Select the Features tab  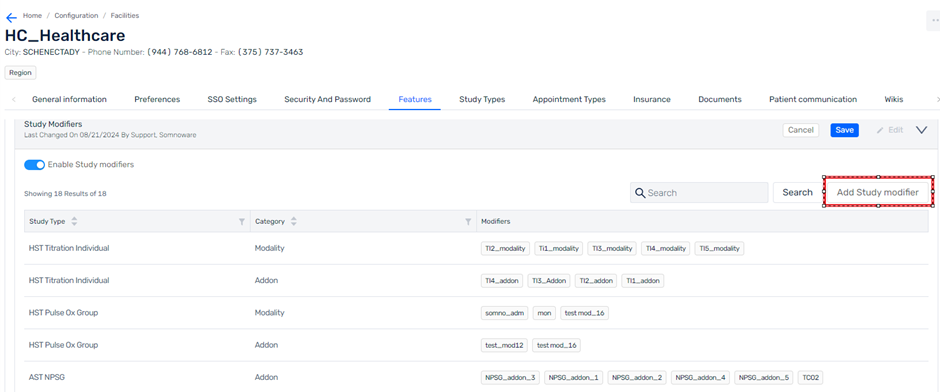pos(415,99)
